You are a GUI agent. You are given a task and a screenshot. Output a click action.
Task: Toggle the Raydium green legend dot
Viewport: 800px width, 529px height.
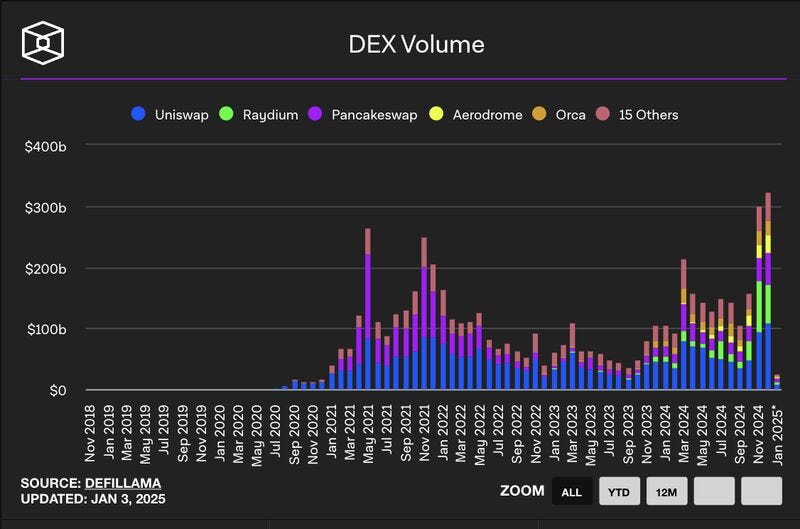pyautogui.click(x=226, y=114)
